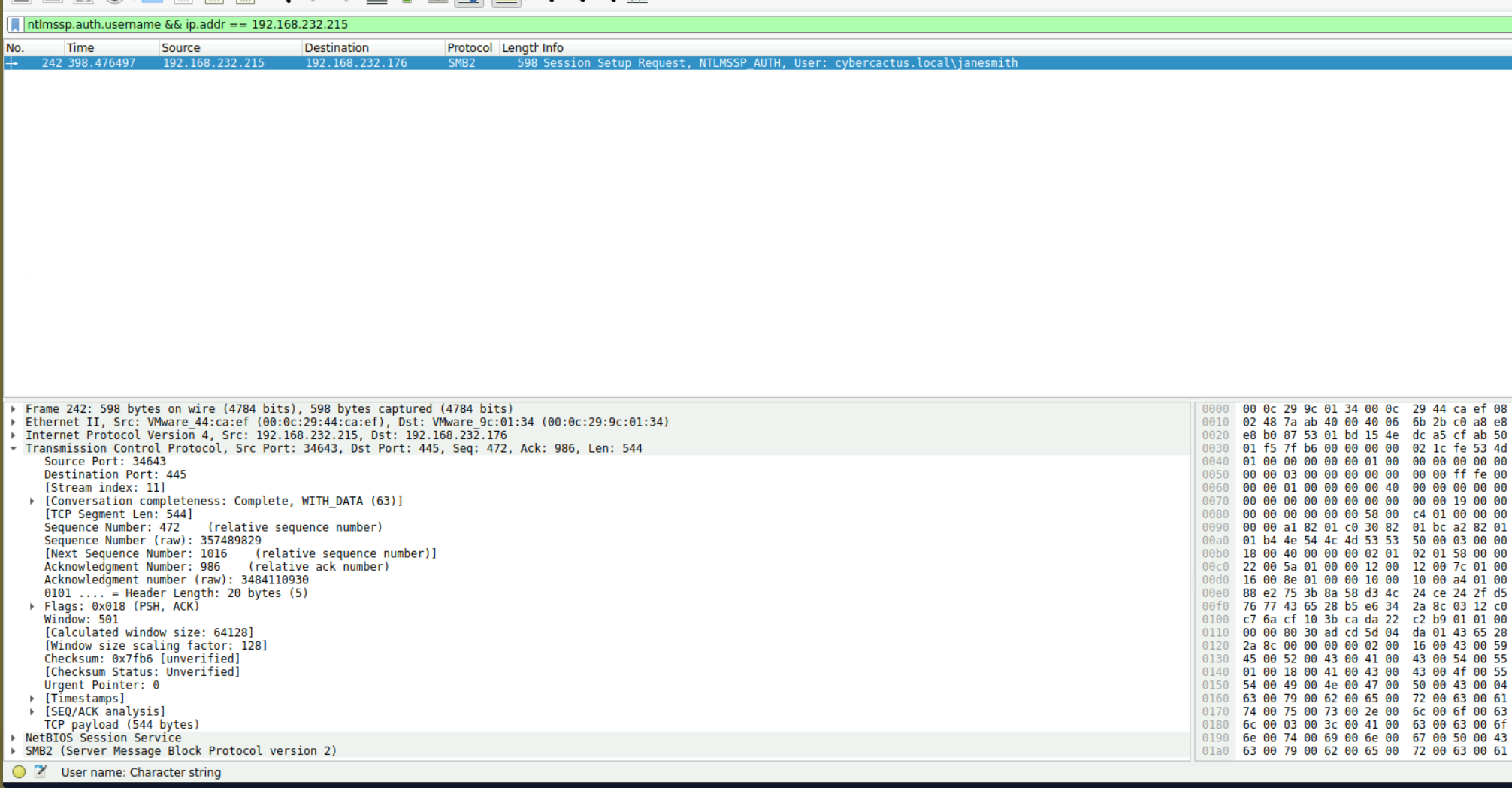Viewport: 1512px width, 788px height.
Task: Expand the Conversation completeness entry
Action: point(32,502)
